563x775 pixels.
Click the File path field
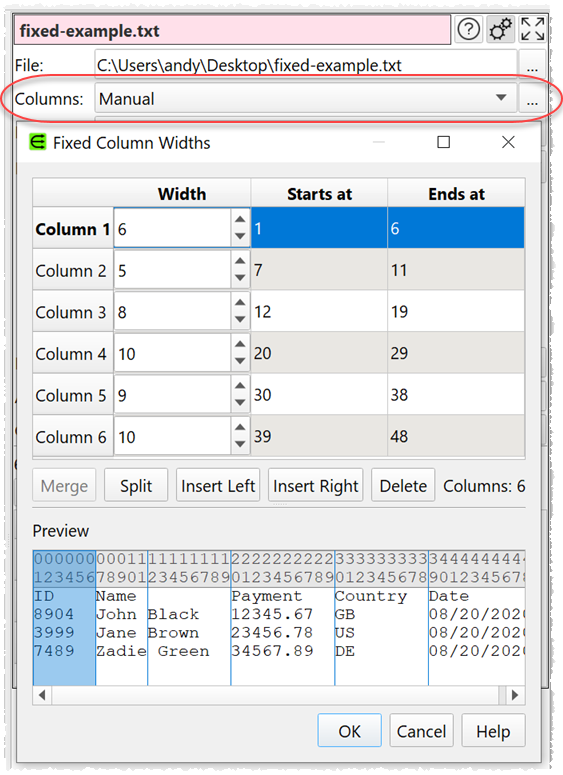[x=305, y=65]
